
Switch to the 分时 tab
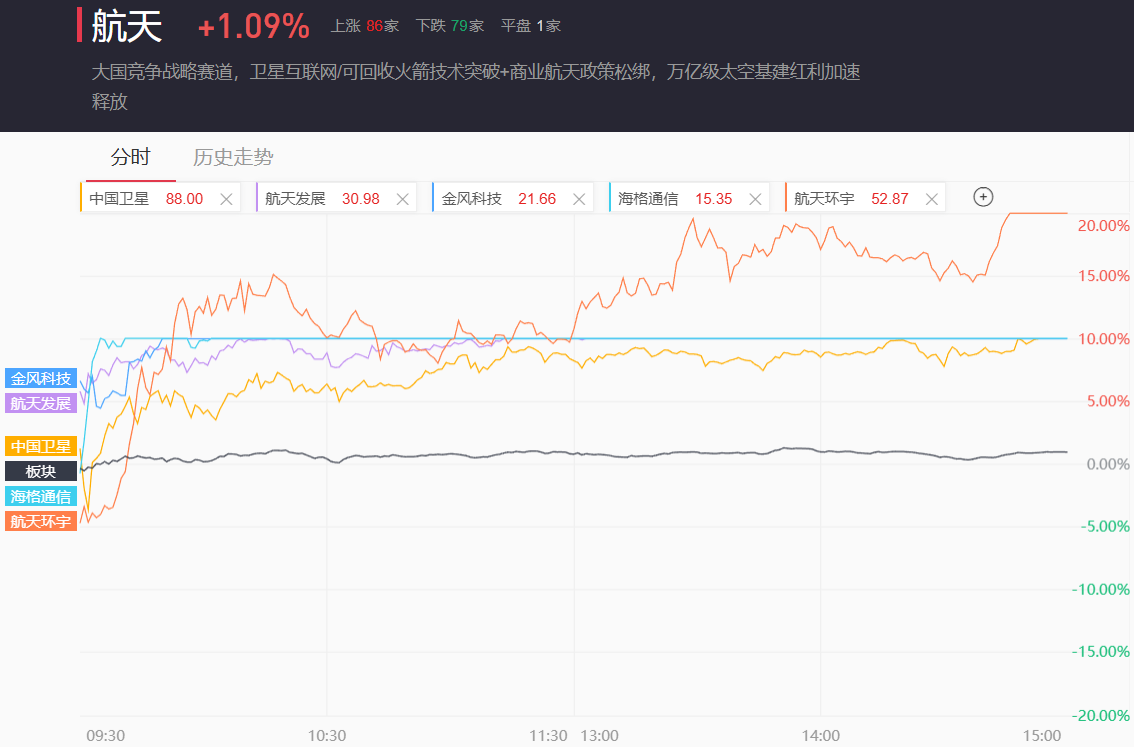click(130, 157)
